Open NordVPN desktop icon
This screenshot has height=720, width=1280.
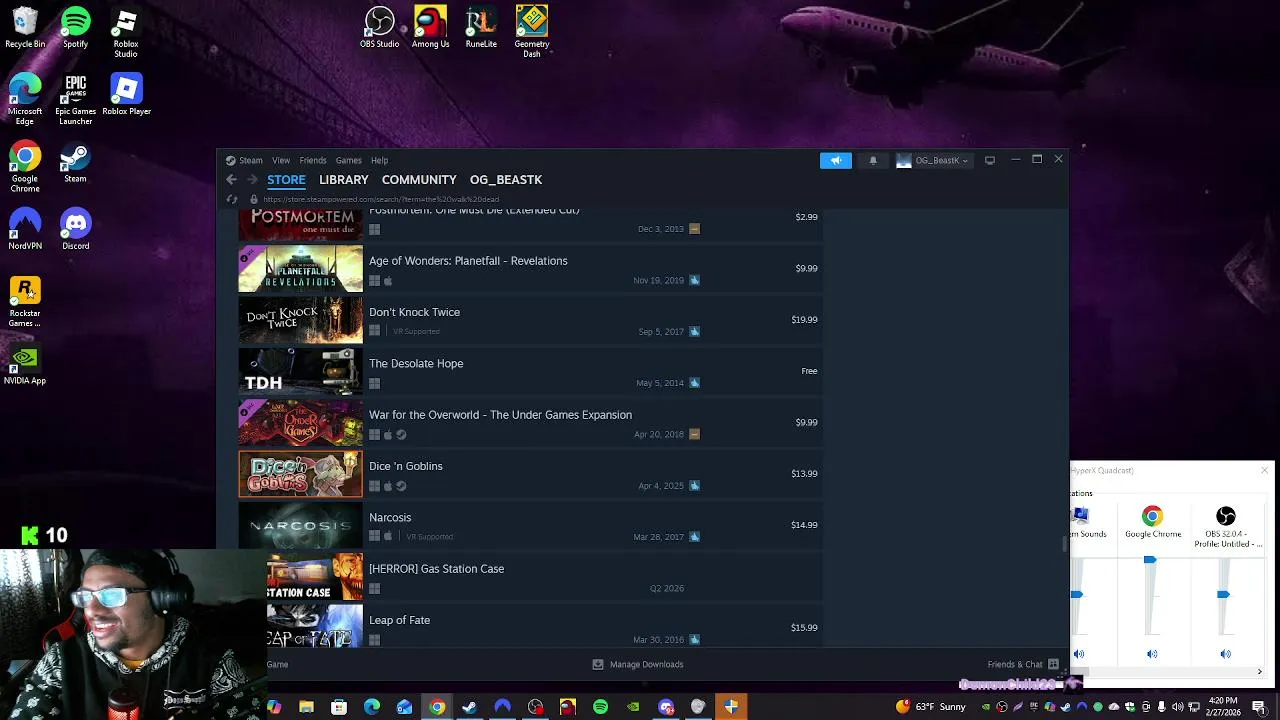coord(25,229)
